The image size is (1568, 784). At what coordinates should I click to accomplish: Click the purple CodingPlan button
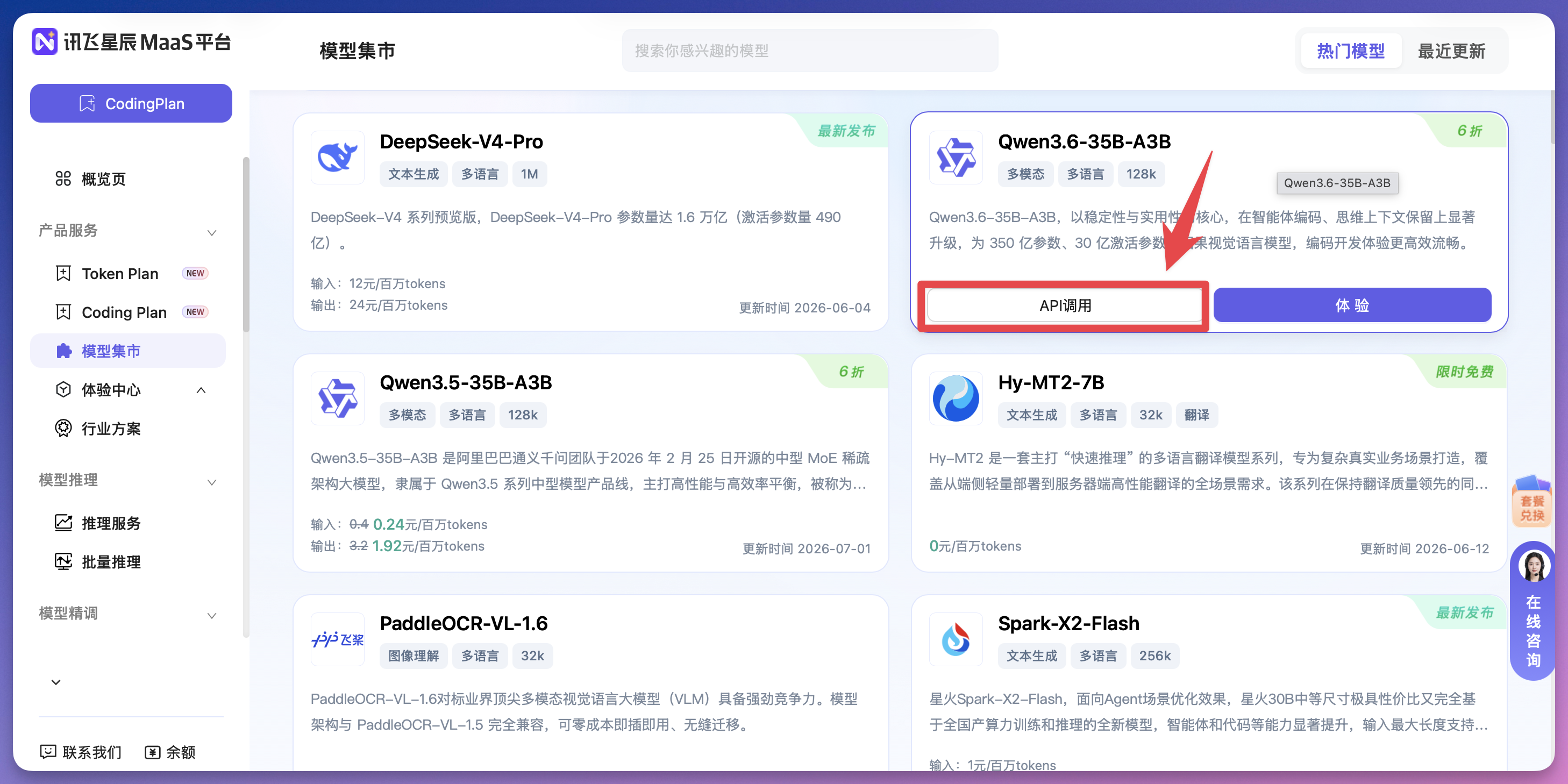coord(131,103)
